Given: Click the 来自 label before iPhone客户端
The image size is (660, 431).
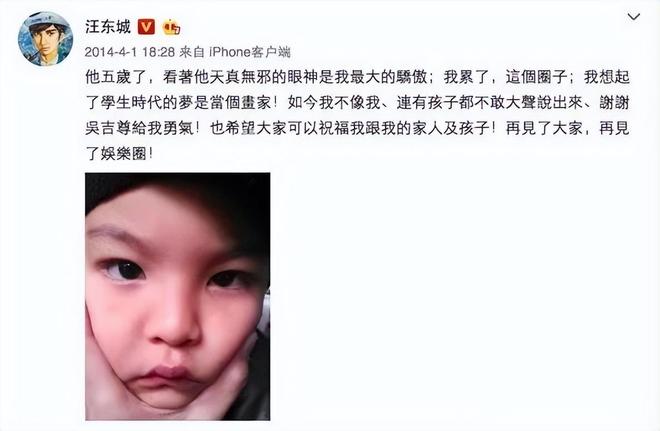Looking at the screenshot, I should (192, 52).
